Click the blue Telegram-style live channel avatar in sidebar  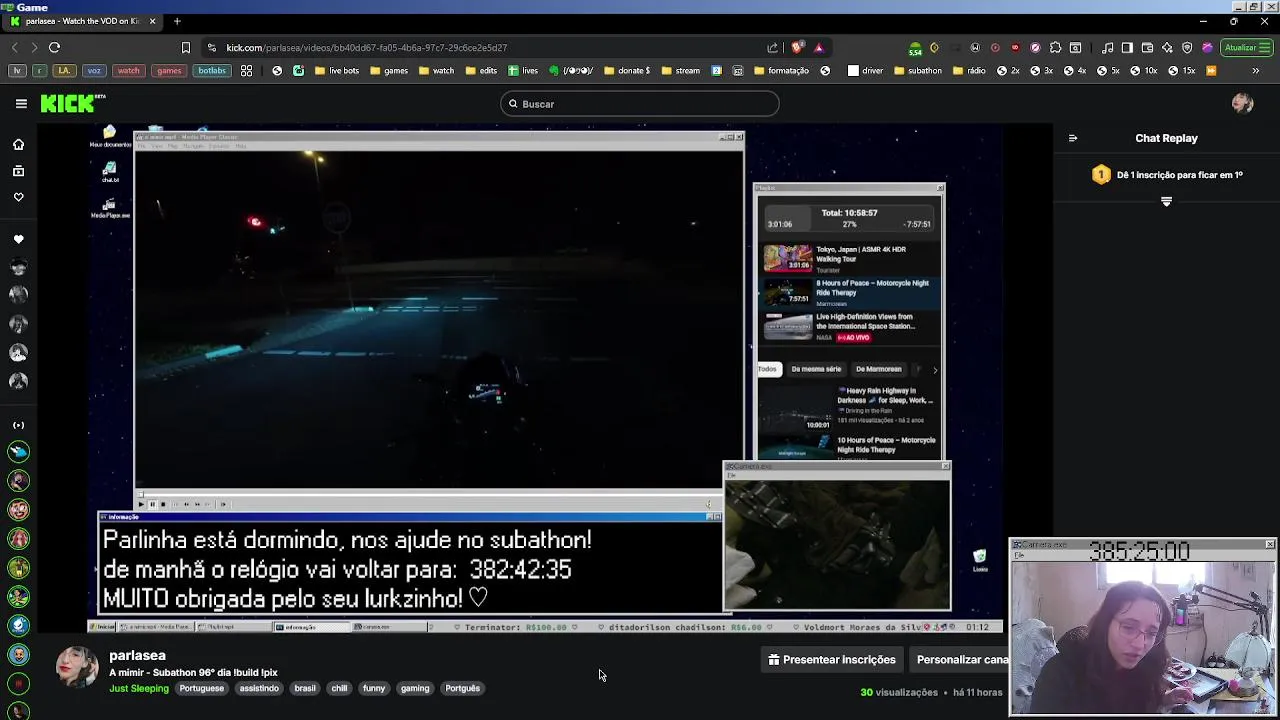tap(18, 626)
